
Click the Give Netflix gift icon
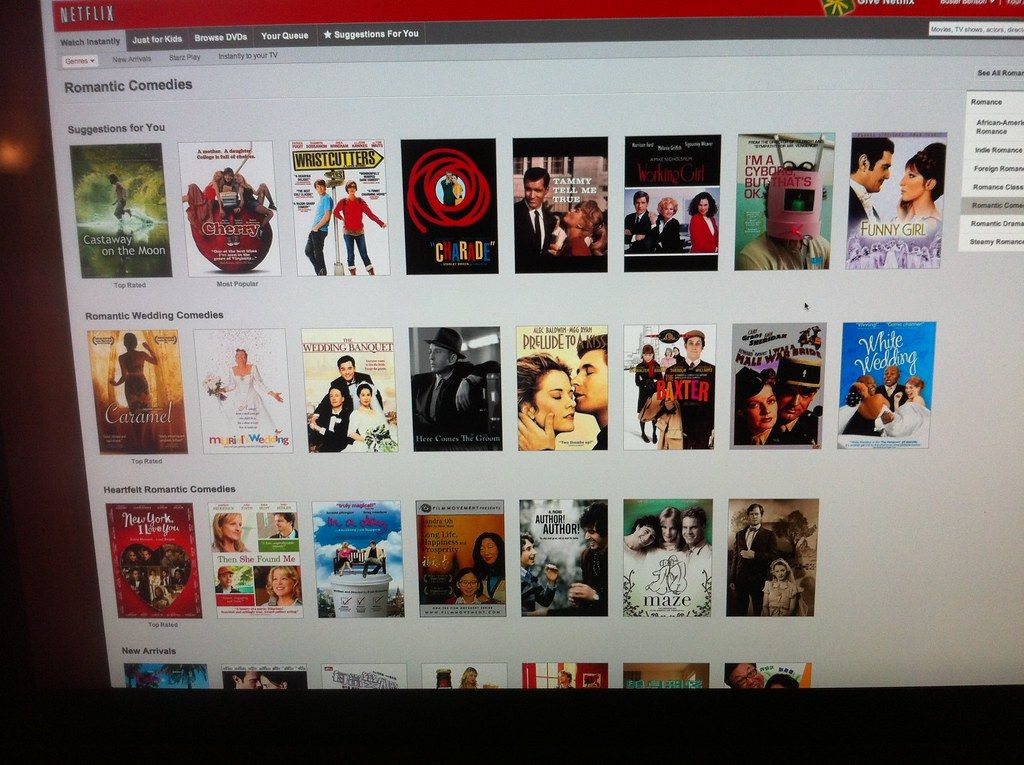(837, 6)
